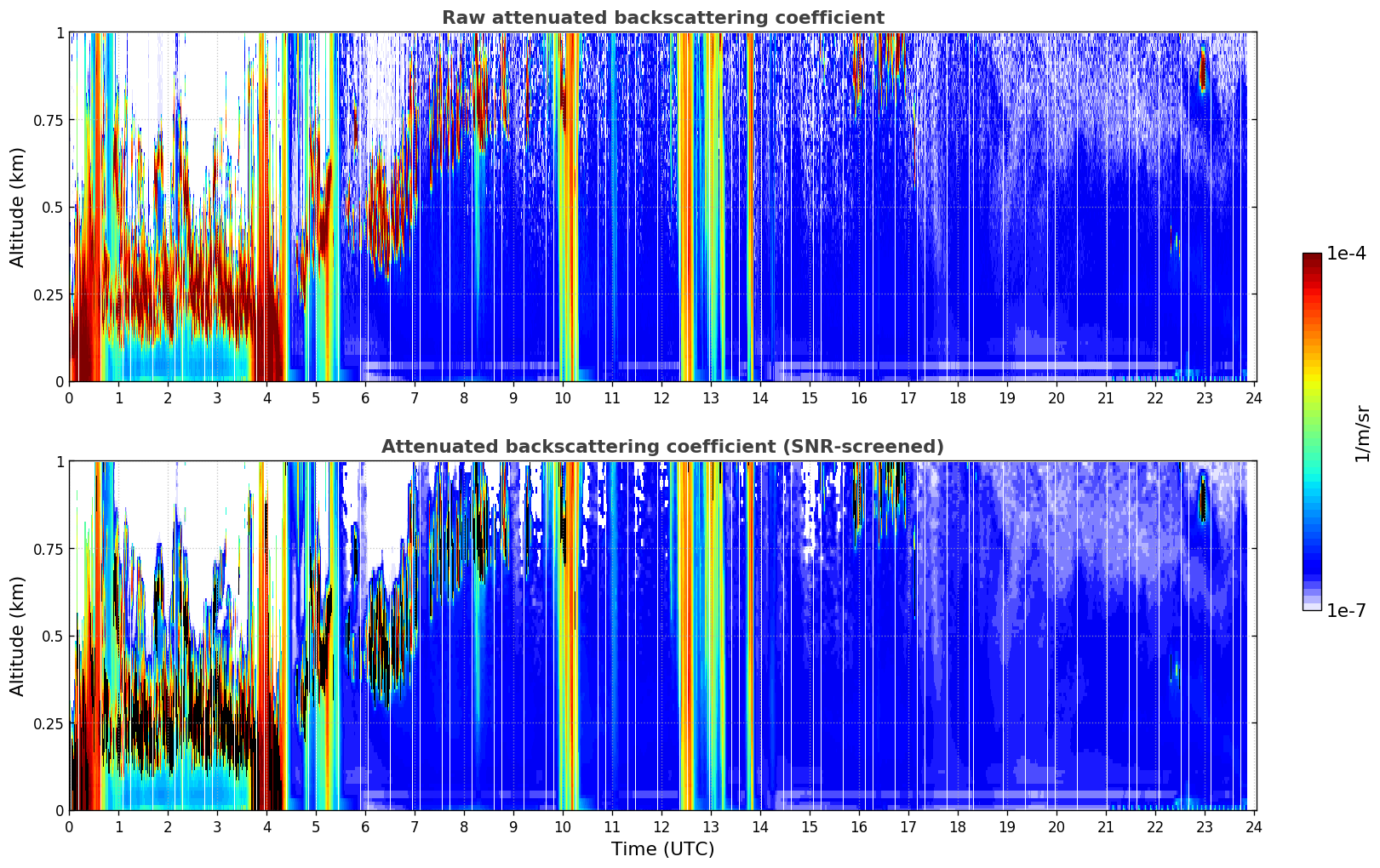Click the orange band near hour 10 in bottom plot
The width and height of the screenshot is (1380, 868).
point(569,636)
